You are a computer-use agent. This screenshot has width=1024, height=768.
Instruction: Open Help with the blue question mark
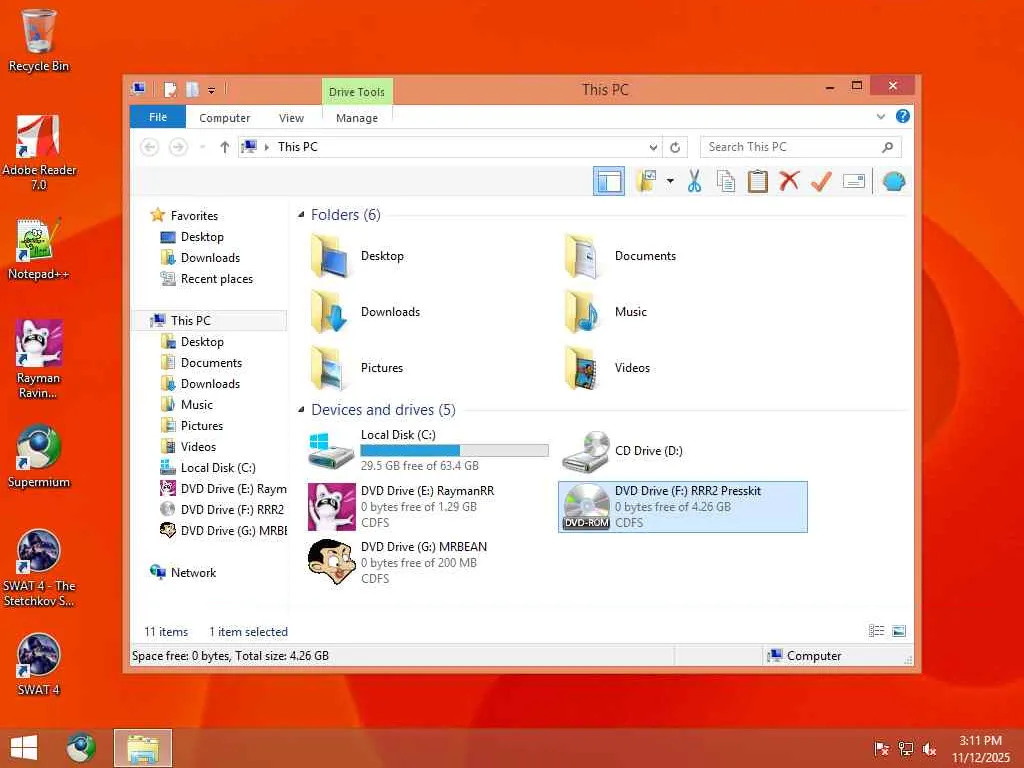pyautogui.click(x=903, y=116)
